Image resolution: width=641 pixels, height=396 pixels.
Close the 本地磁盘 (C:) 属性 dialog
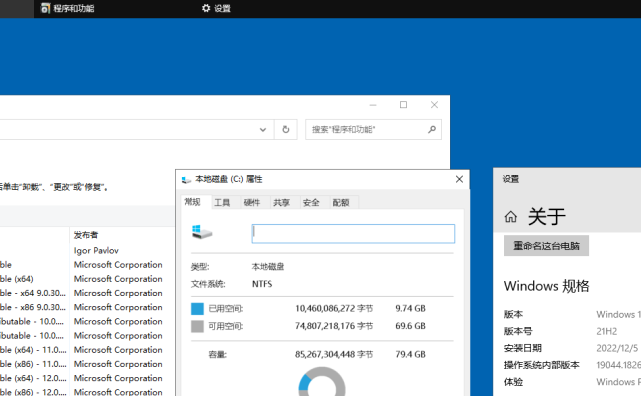tap(459, 179)
